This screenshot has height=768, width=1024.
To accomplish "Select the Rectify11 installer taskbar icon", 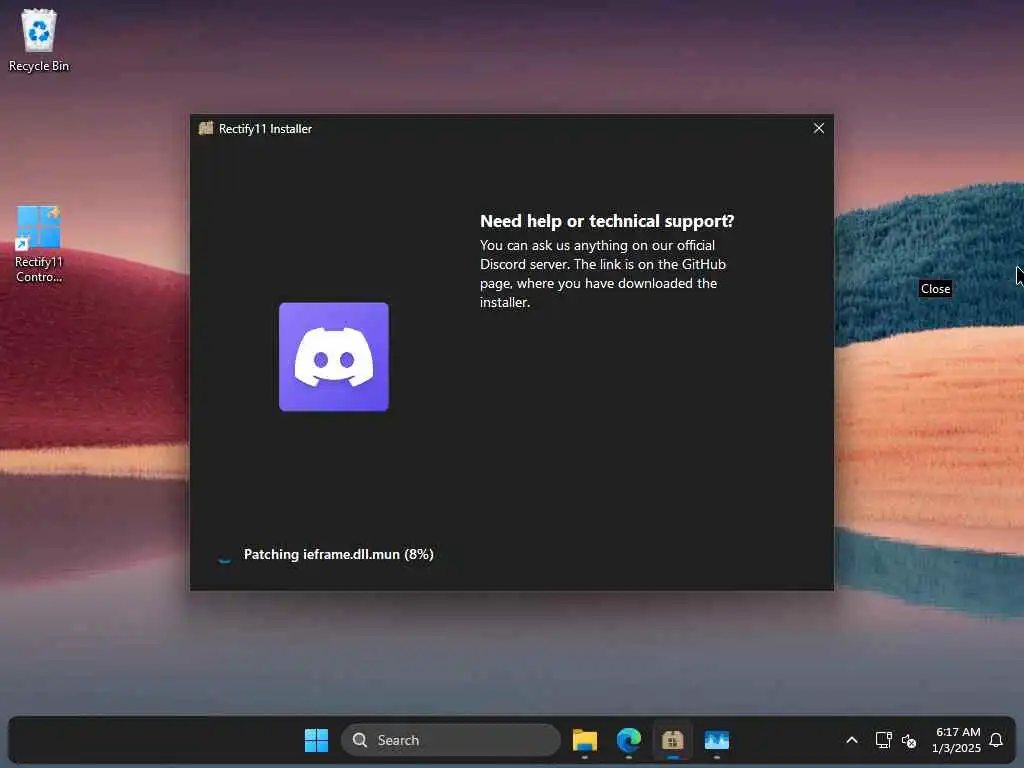I will (673, 740).
